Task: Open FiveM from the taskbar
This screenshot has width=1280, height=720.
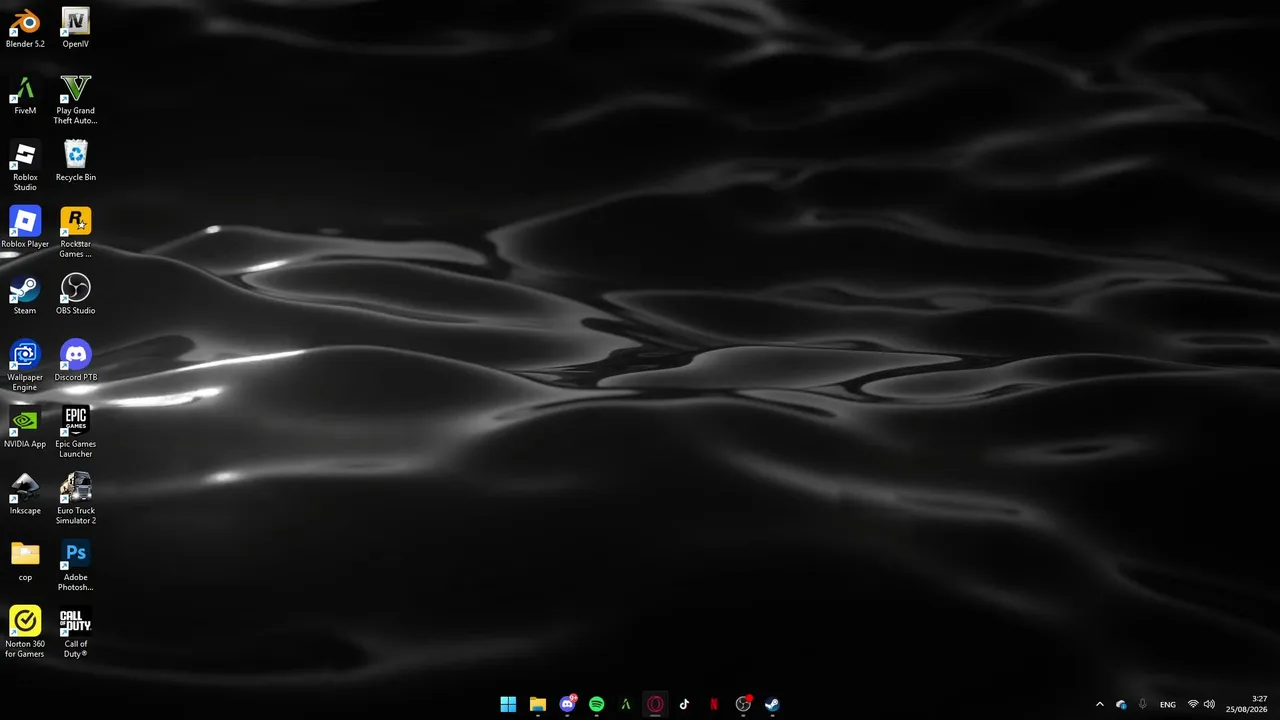Action: [x=626, y=704]
